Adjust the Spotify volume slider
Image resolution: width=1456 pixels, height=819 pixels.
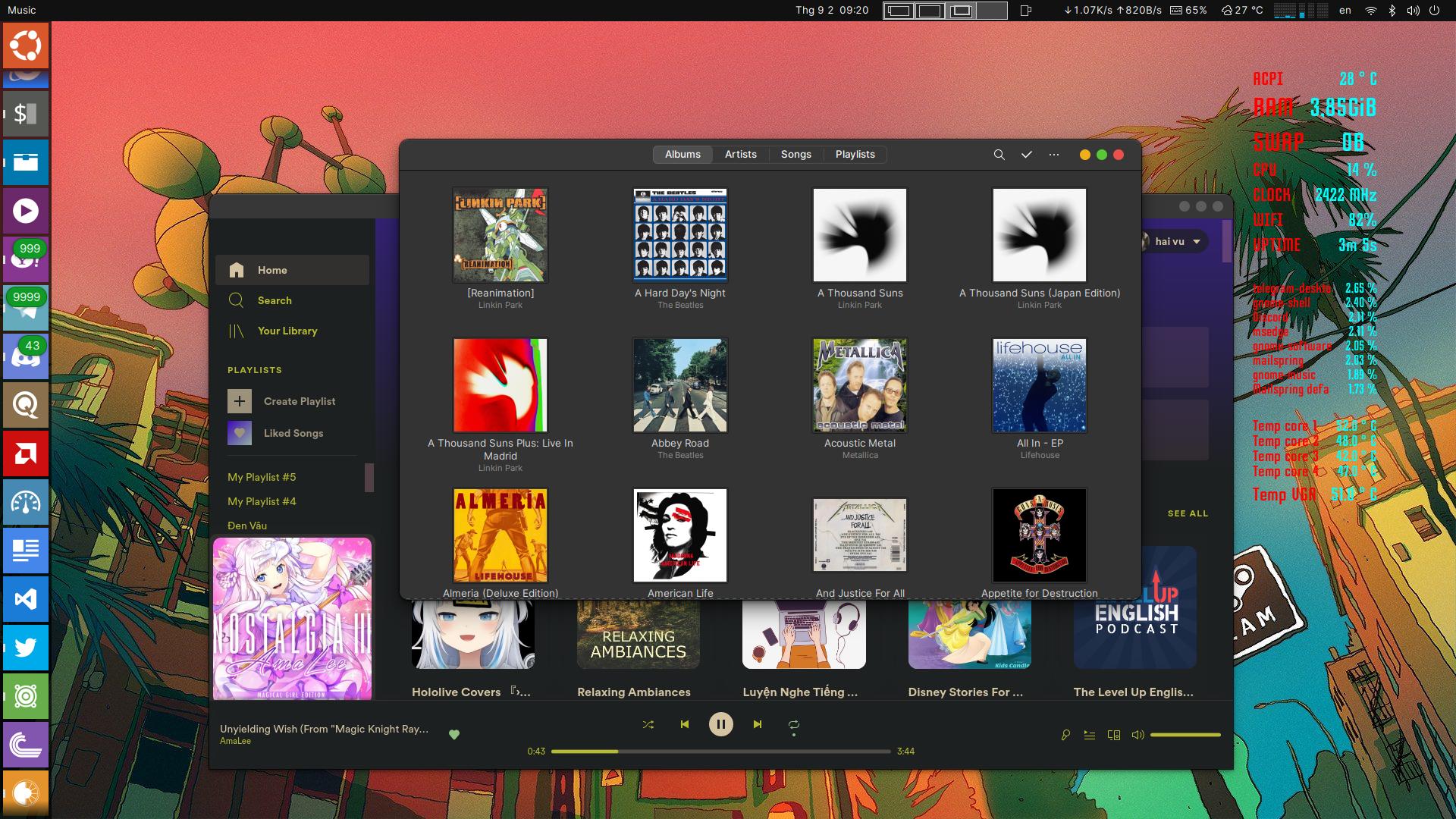point(1185,735)
